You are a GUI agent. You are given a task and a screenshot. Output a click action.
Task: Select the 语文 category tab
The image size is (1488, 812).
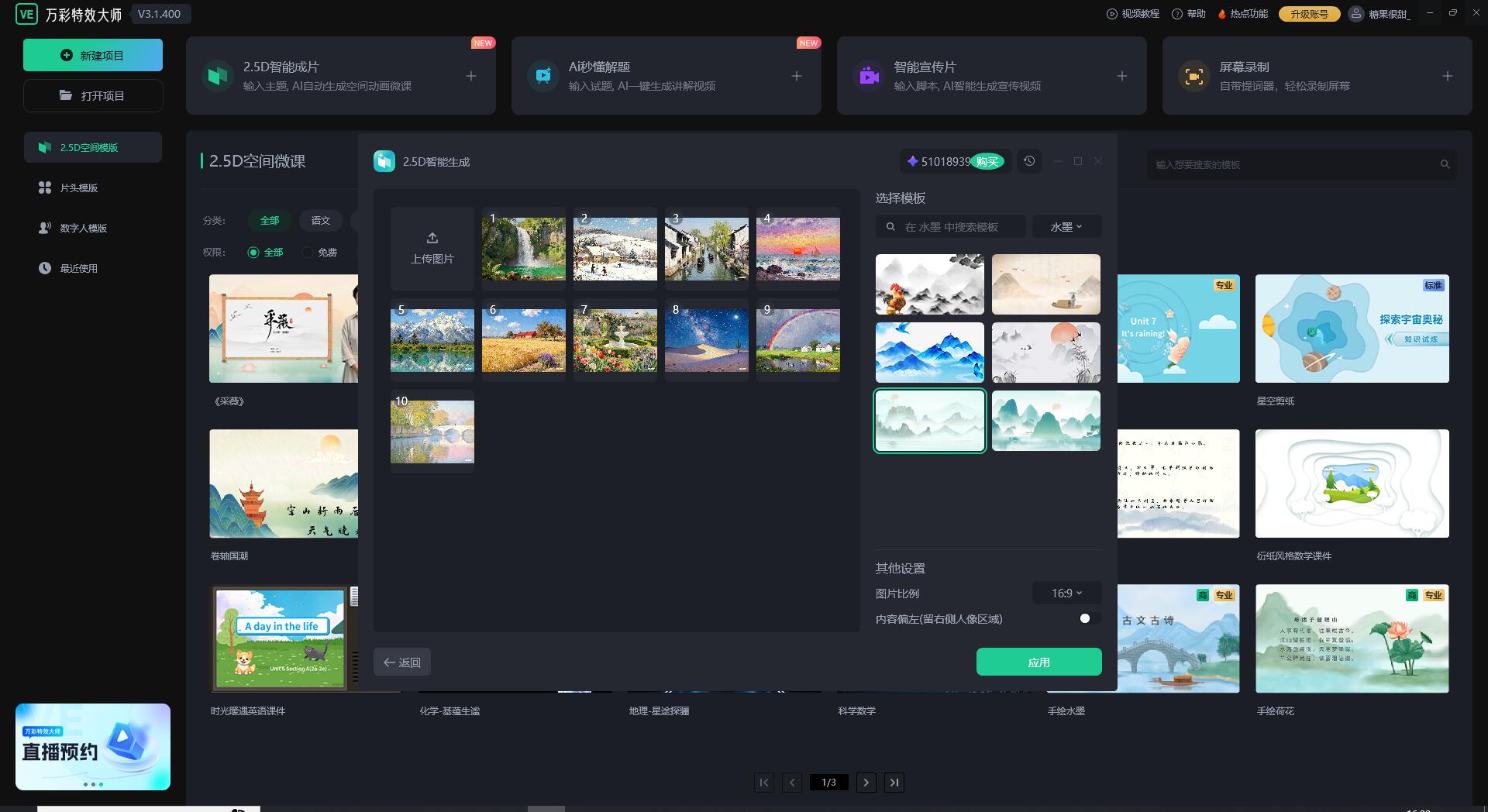(321, 221)
